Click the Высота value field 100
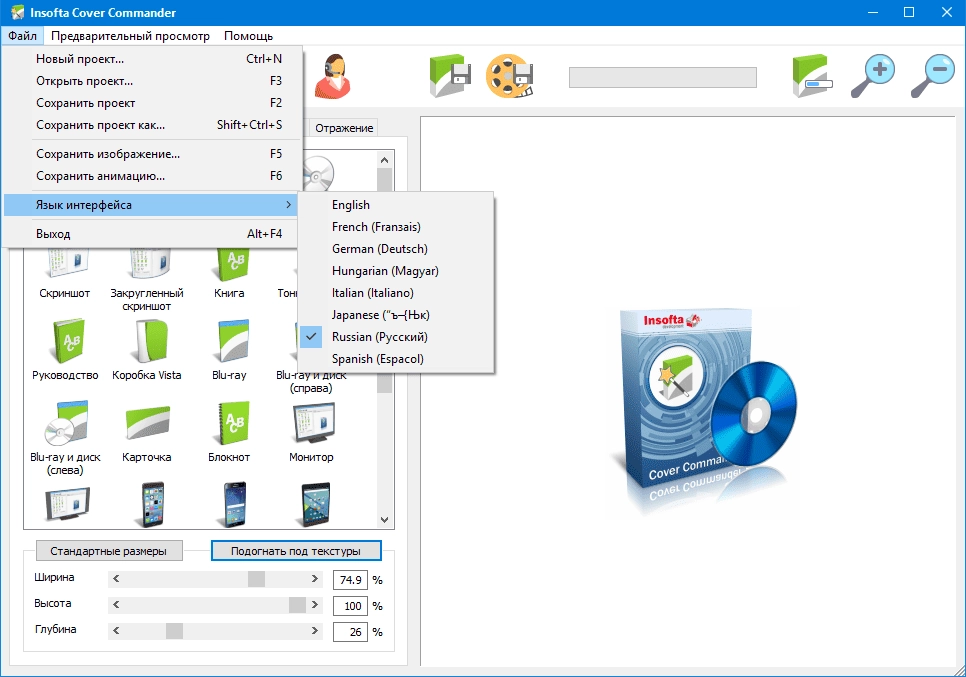Screen dimensions: 966x677 click(351, 606)
